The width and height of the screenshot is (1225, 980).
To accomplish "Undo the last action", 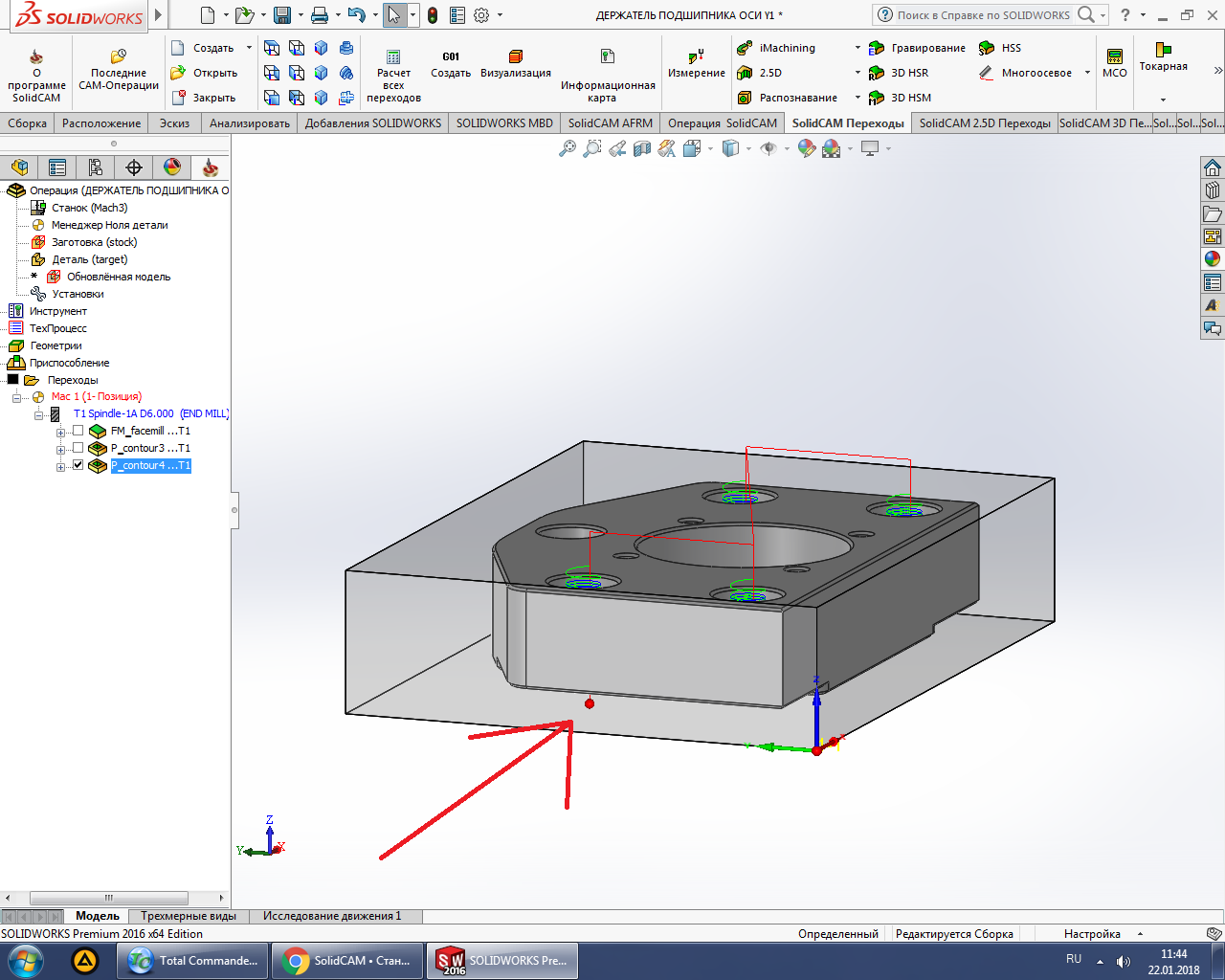I will (356, 15).
